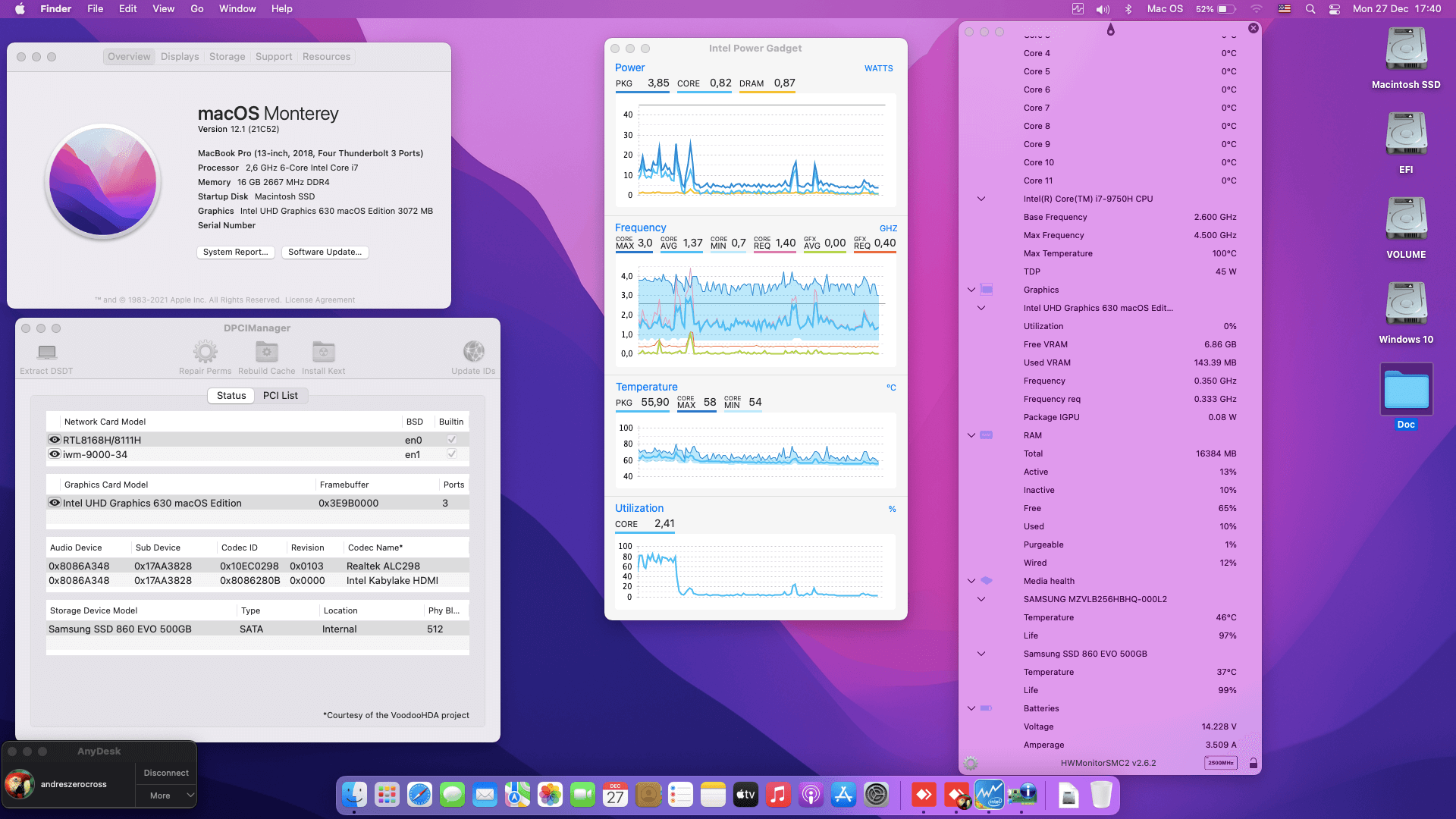Open Control Center in menu bar

pos(1335,9)
